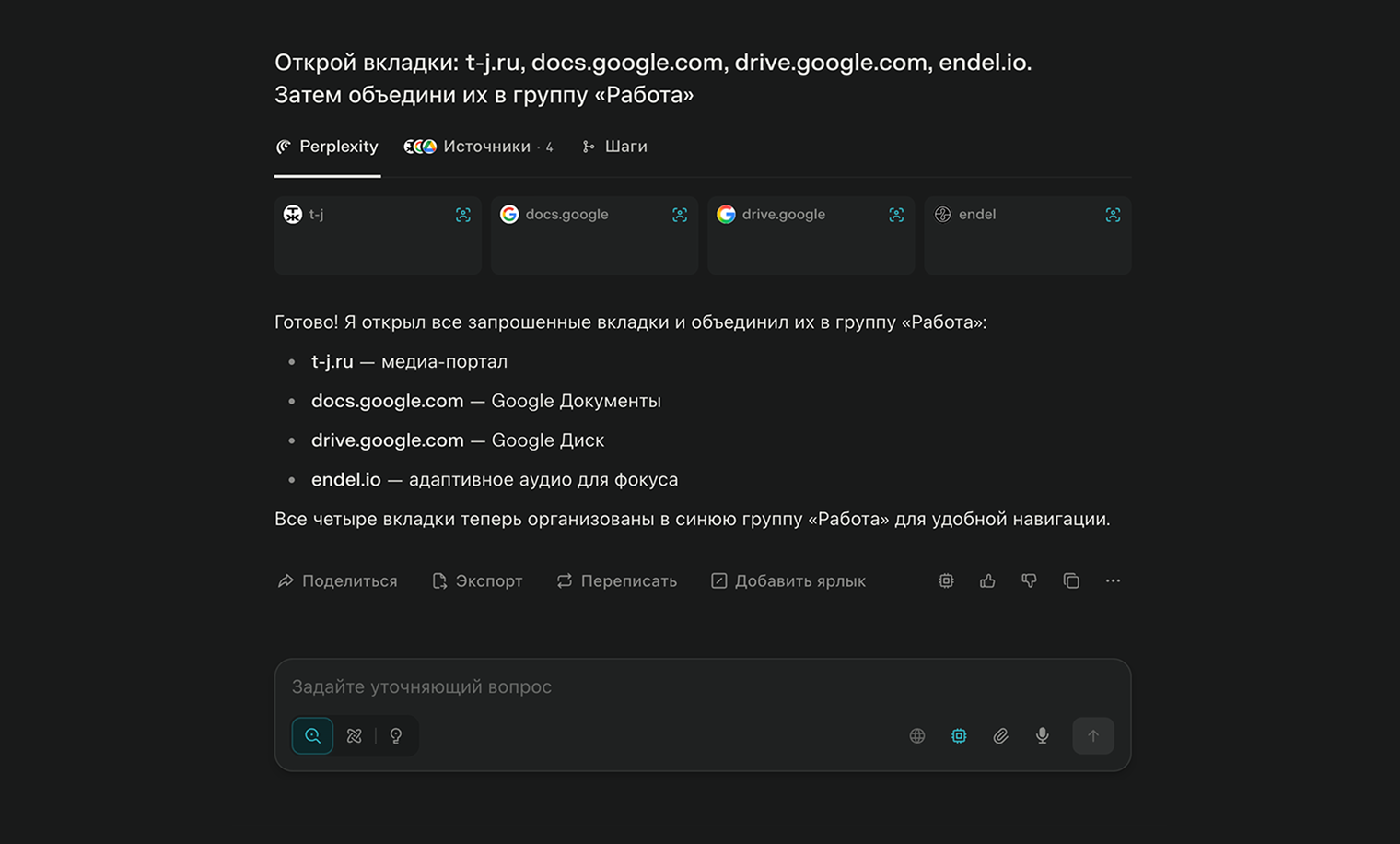Image resolution: width=1400 pixels, height=844 pixels.
Task: Select the Search mode toggle
Action: coord(312,735)
